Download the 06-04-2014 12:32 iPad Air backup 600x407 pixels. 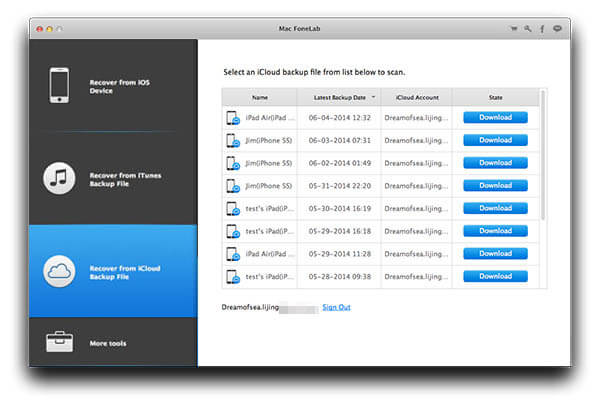coord(495,117)
